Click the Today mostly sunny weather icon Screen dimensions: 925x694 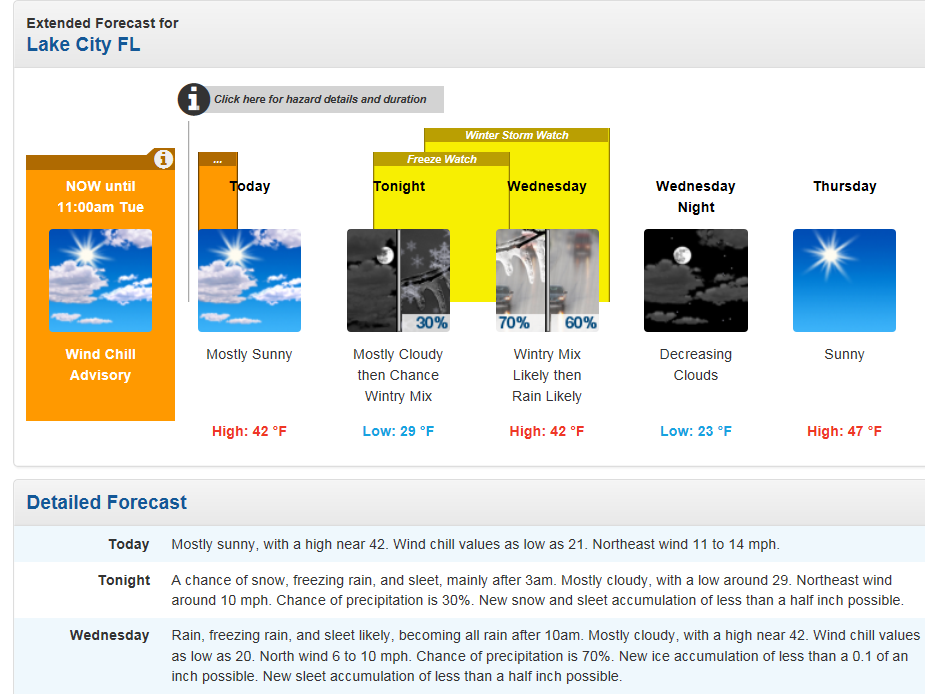click(249, 280)
